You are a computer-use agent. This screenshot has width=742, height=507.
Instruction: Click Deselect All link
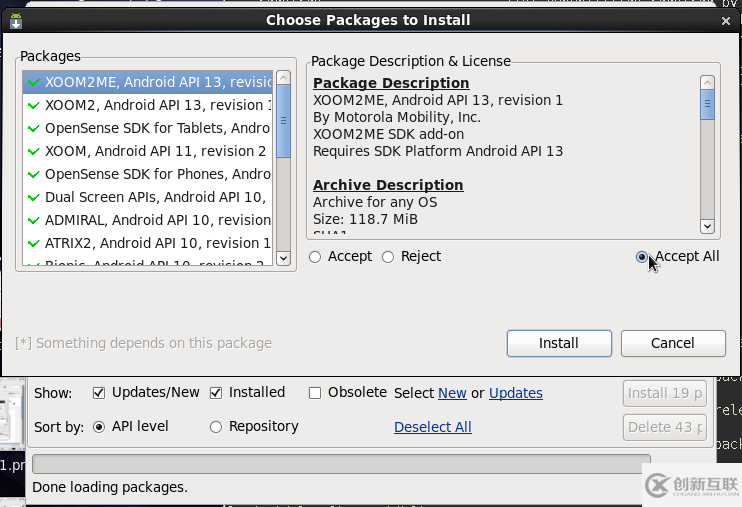tap(433, 427)
